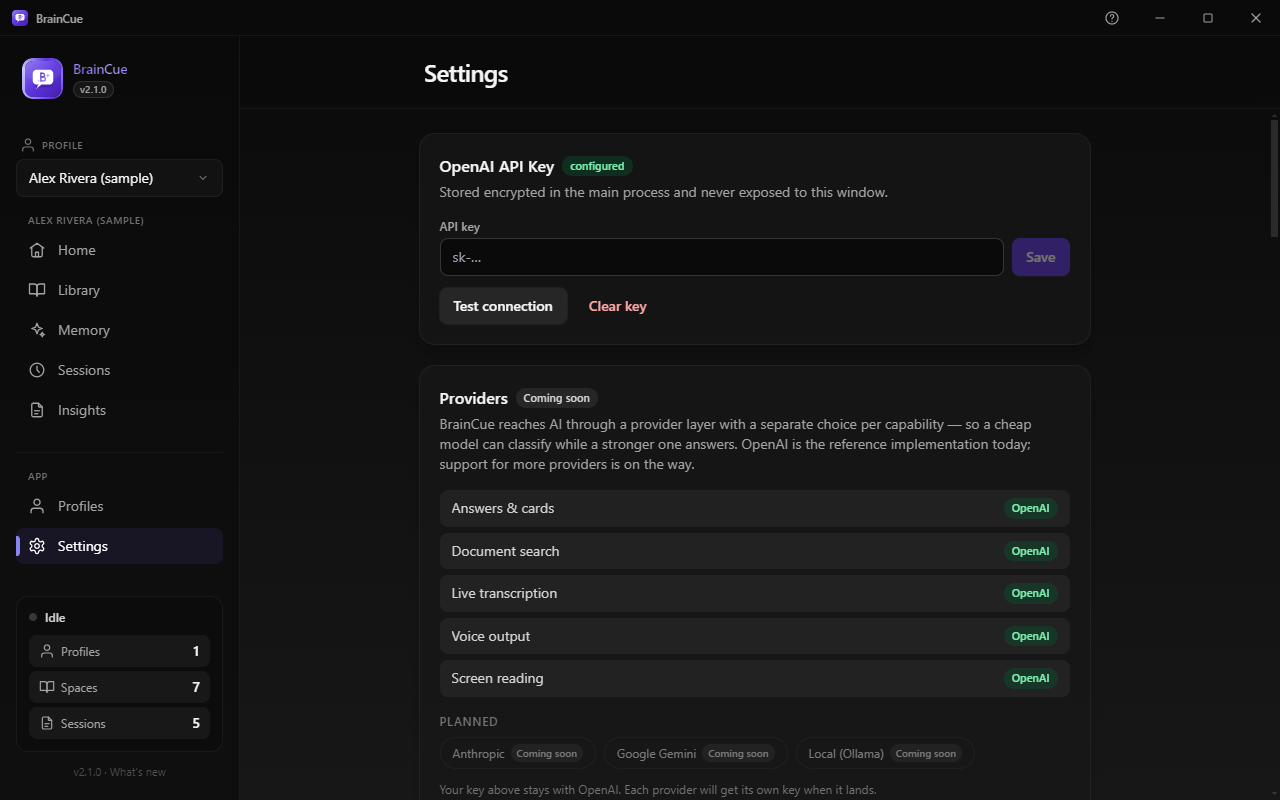Click the Google Gemini planned provider chip
This screenshot has width=1280, height=800.
point(695,753)
